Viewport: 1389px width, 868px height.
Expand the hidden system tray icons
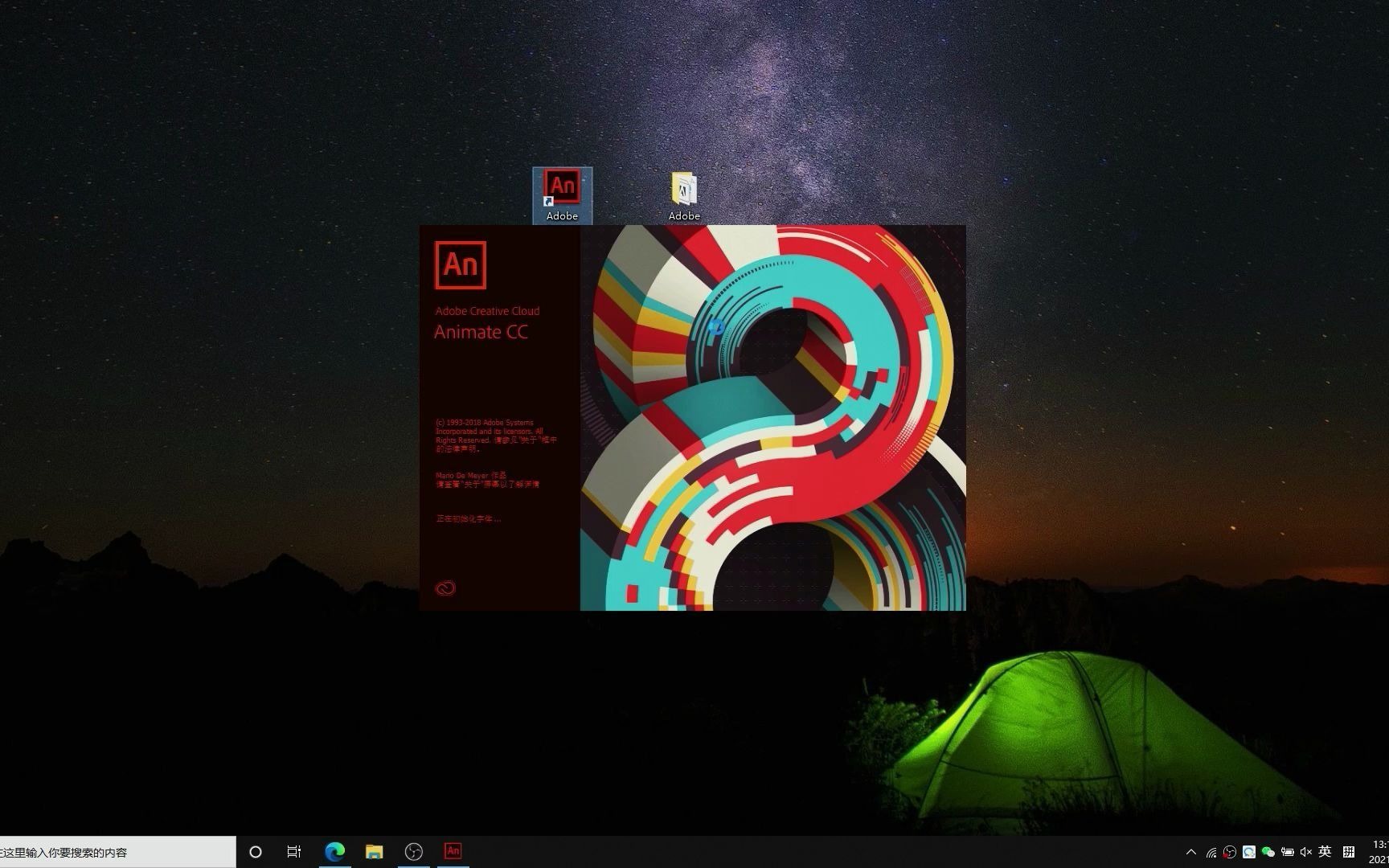point(1191,852)
